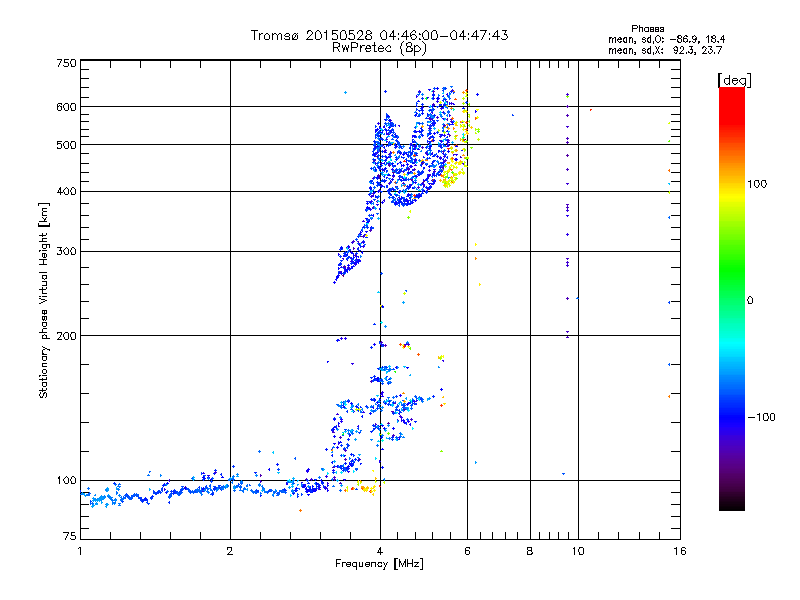Click the colorbar label "100"
Viewport: 800px width, 600px height.
(757, 184)
